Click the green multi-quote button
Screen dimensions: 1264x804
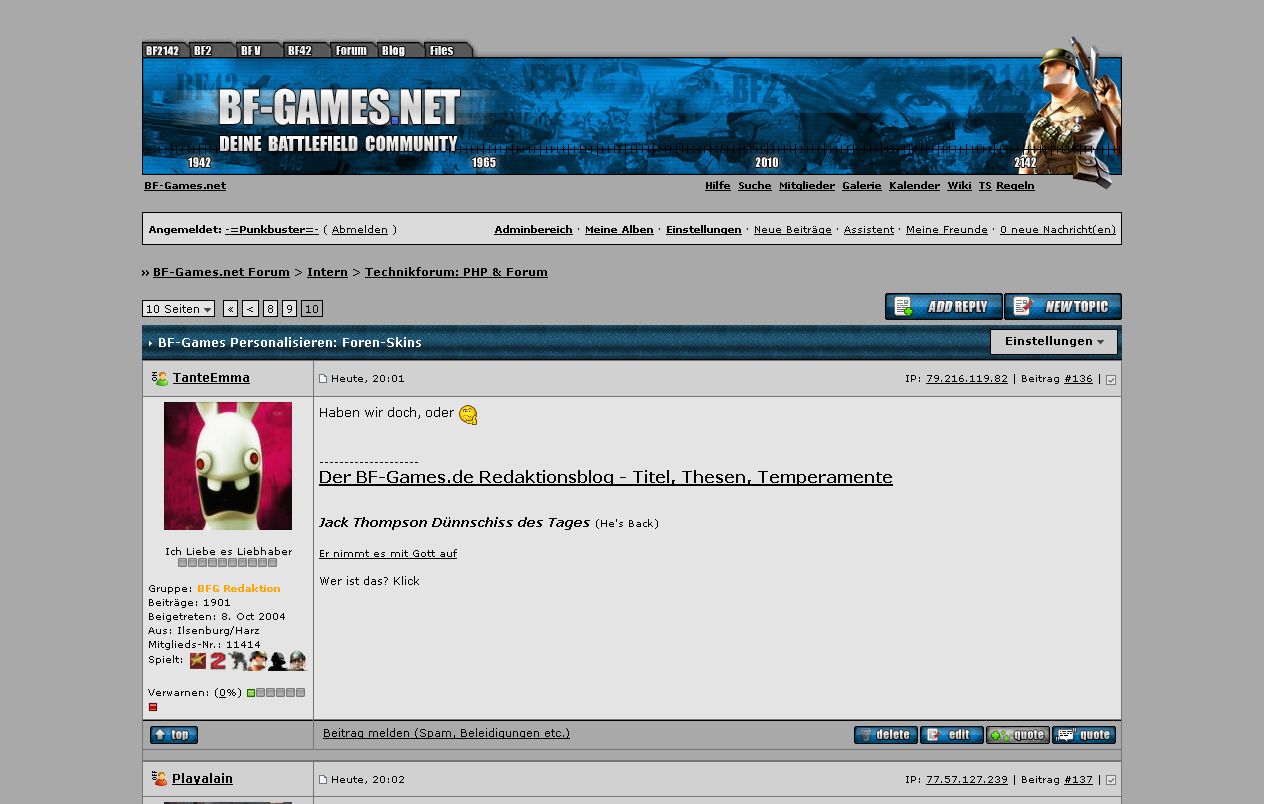tap(1017, 735)
